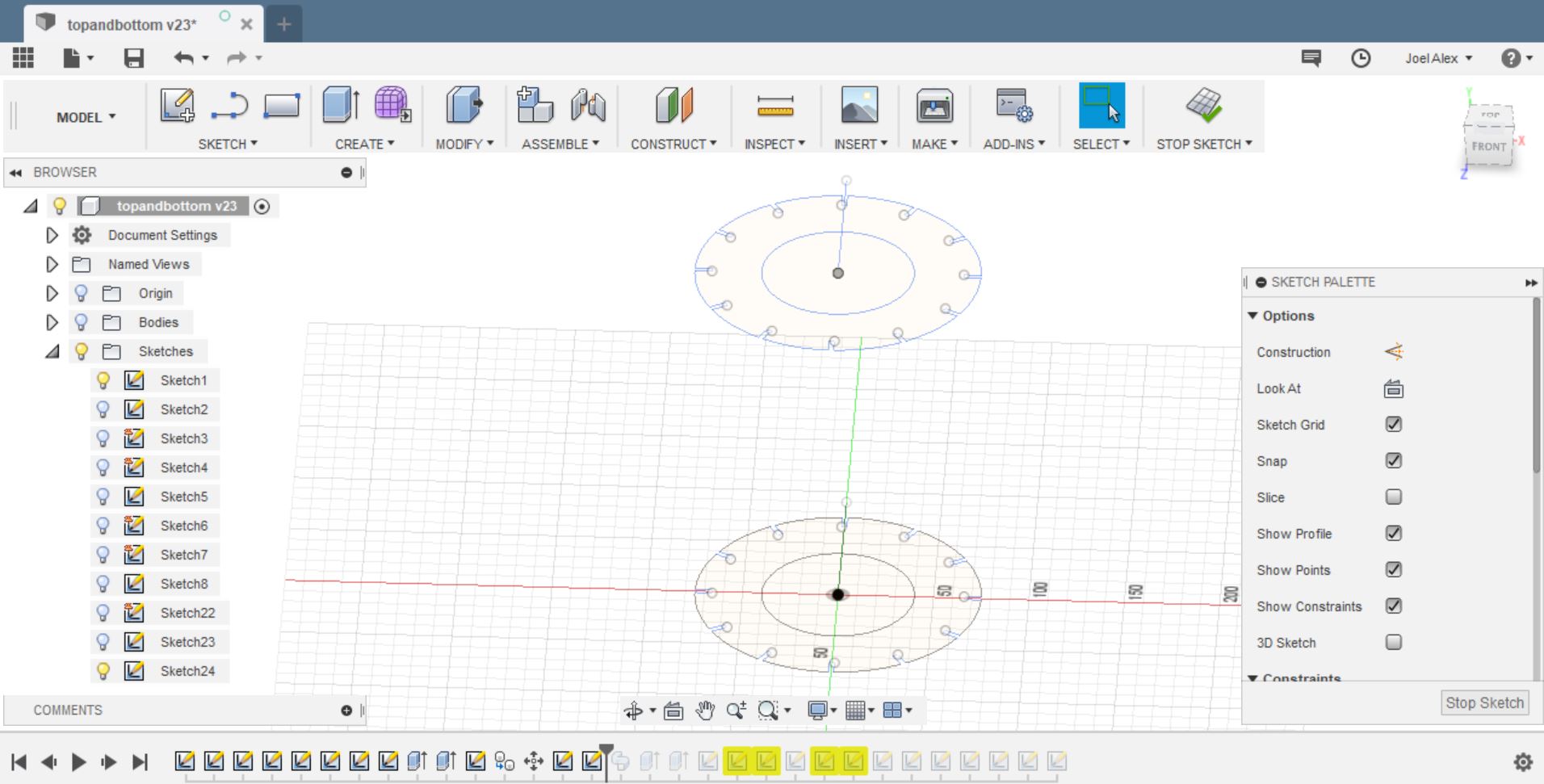The width and height of the screenshot is (1544, 784).
Task: Click the Construct plane icon
Action: [674, 106]
